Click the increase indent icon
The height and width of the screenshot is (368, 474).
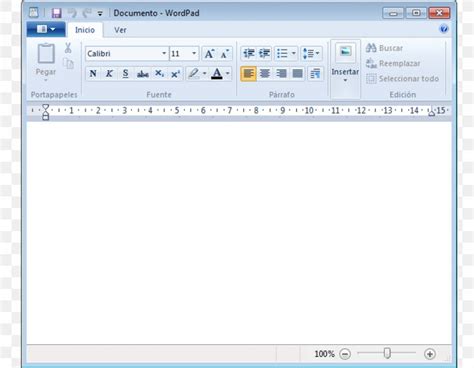(x=265, y=53)
